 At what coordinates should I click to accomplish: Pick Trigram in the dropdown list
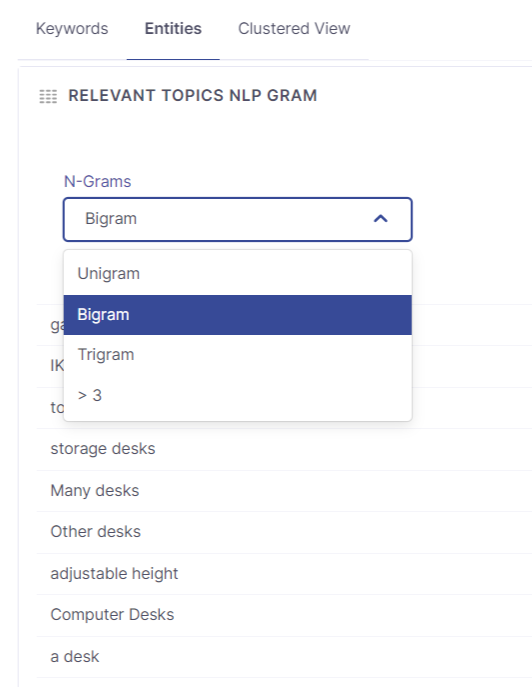pos(238,355)
